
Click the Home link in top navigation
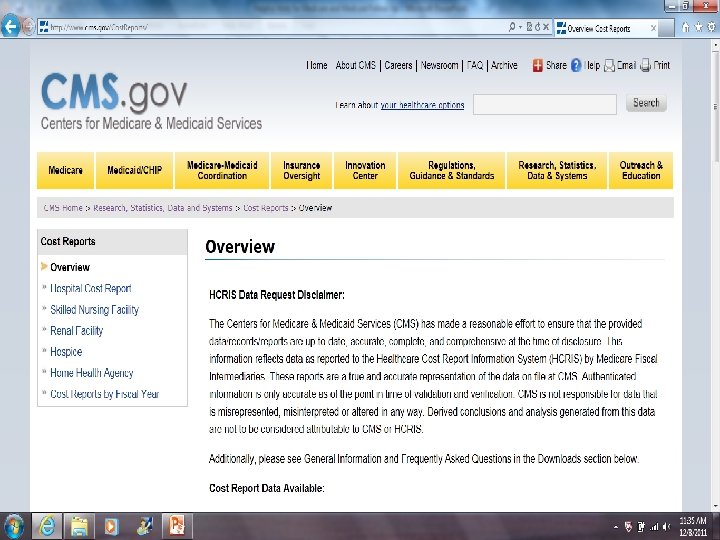tap(317, 65)
